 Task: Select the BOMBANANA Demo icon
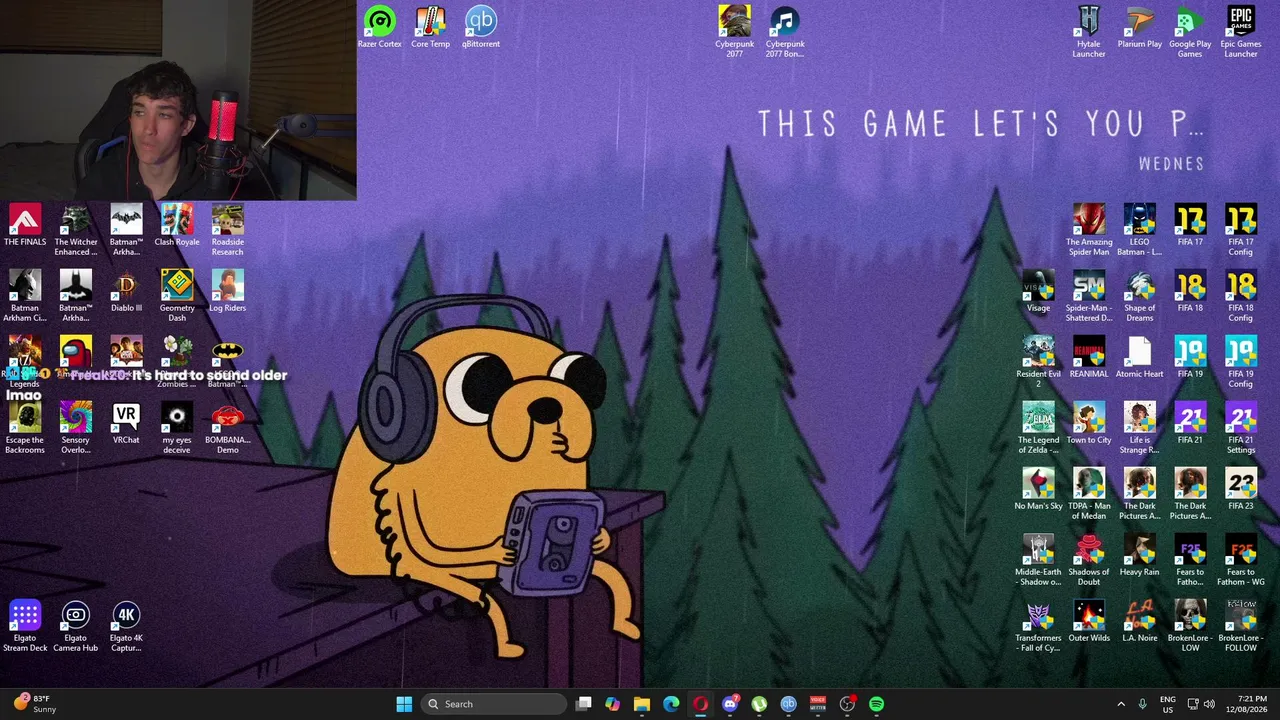228,428
